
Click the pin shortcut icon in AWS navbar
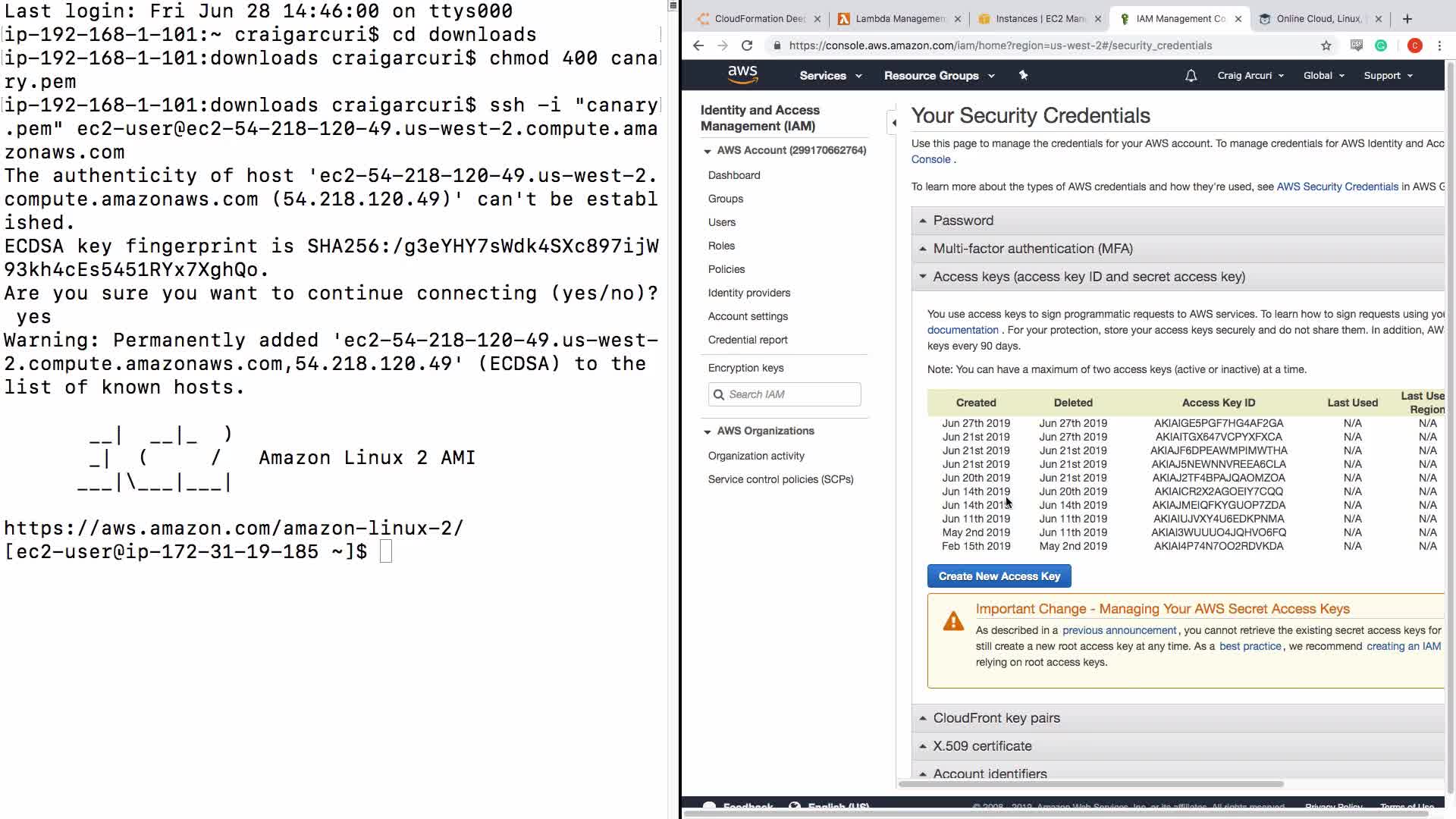pos(1023,75)
